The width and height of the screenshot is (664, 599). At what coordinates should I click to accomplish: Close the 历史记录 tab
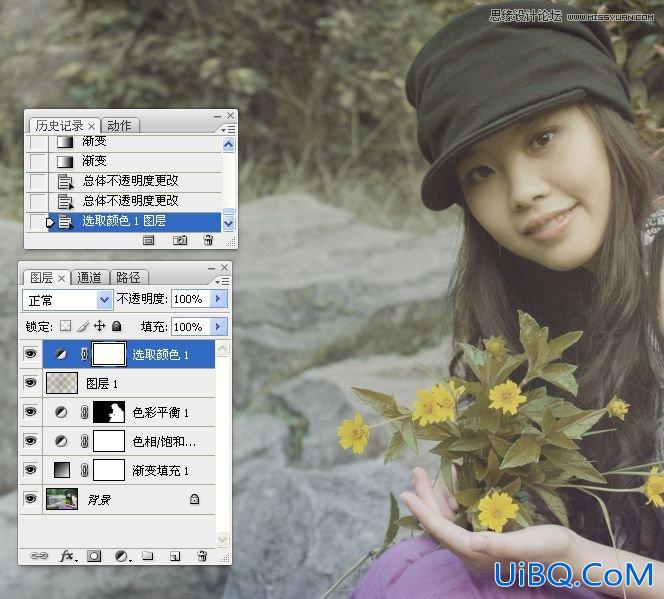pyautogui.click(x=91, y=126)
